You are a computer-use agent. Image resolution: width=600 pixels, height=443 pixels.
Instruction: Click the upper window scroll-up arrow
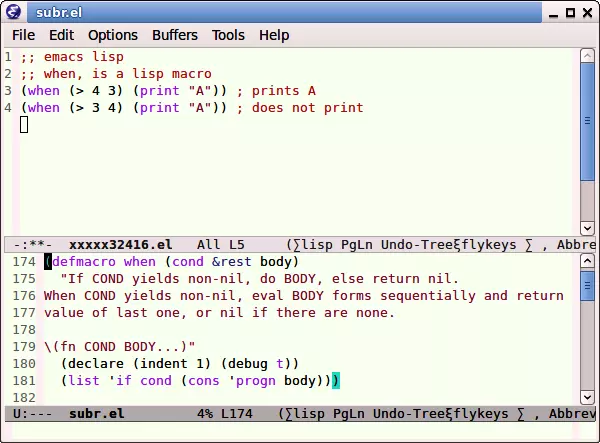pos(587,56)
